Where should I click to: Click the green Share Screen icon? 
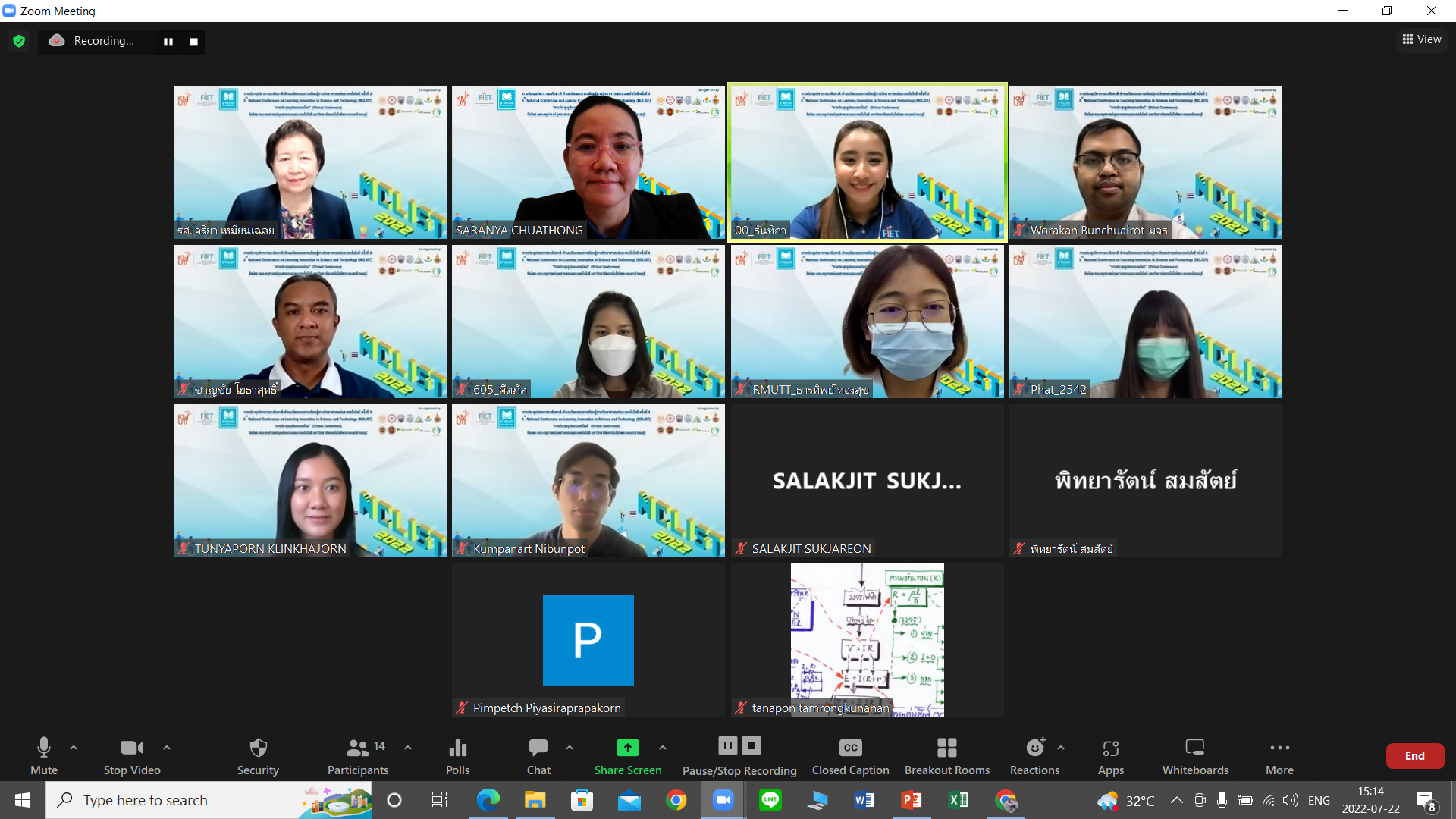627,748
